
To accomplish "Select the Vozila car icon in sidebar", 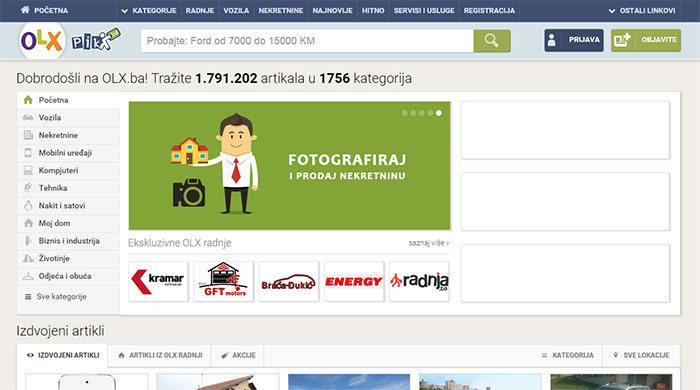I will point(28,118).
